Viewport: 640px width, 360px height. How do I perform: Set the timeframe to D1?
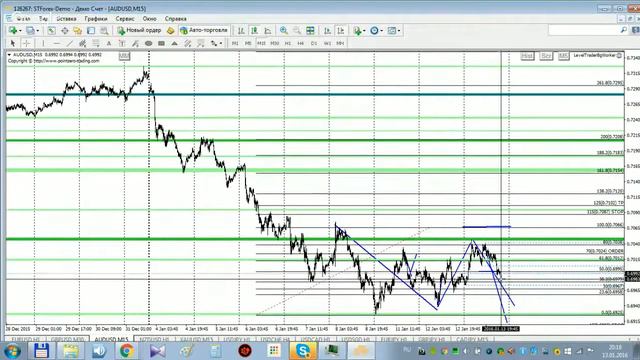[x=314, y=43]
